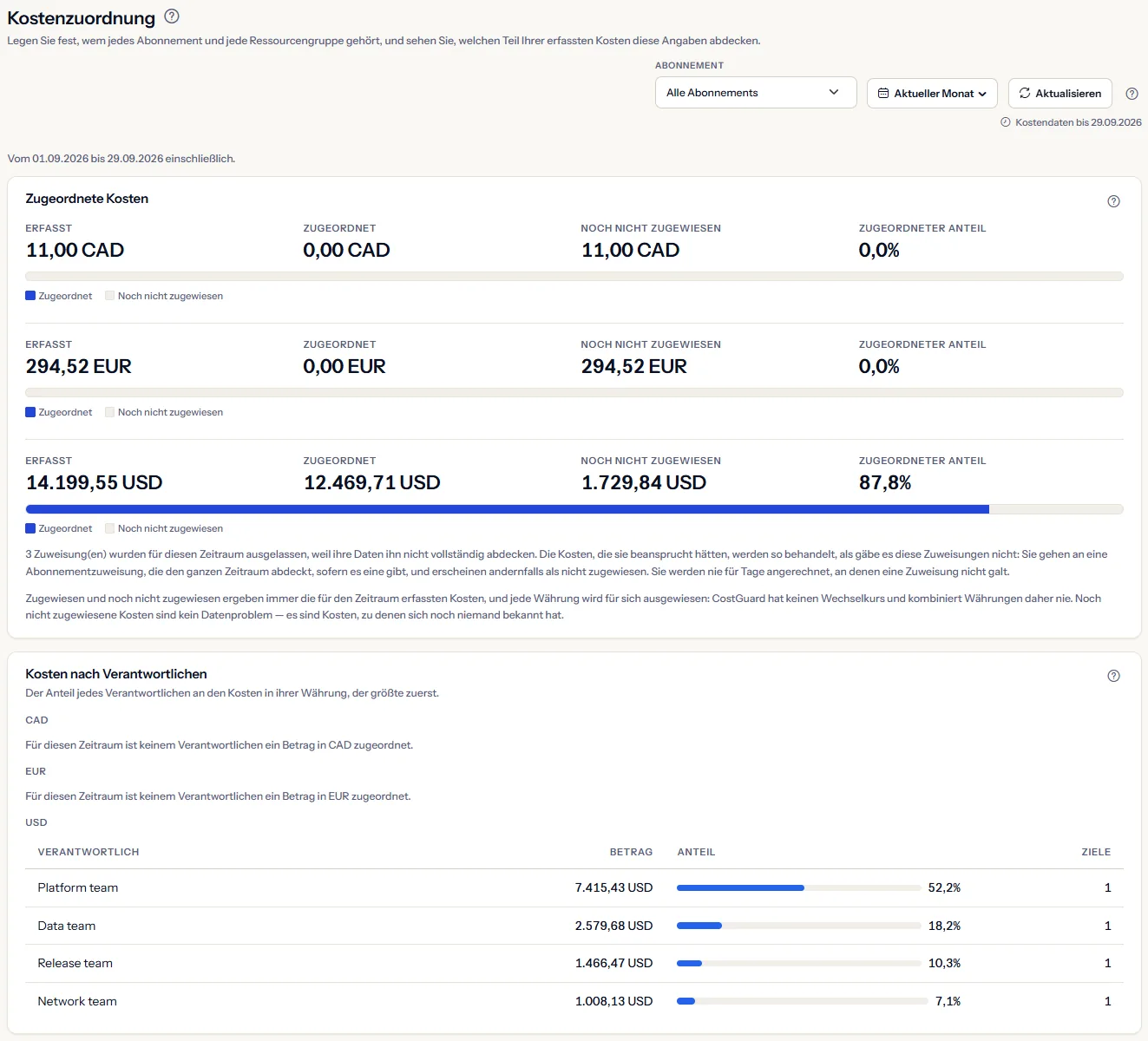Click the clock icon beside Kostendaten date
Image resolution: width=1148 pixels, height=1041 pixels.
tap(1006, 122)
